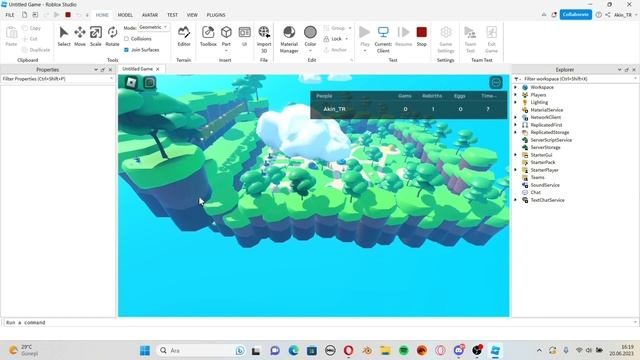The width and height of the screenshot is (640, 360).
Task: Expand the ReplicatedStorage node in Explorer
Action: coord(516,132)
